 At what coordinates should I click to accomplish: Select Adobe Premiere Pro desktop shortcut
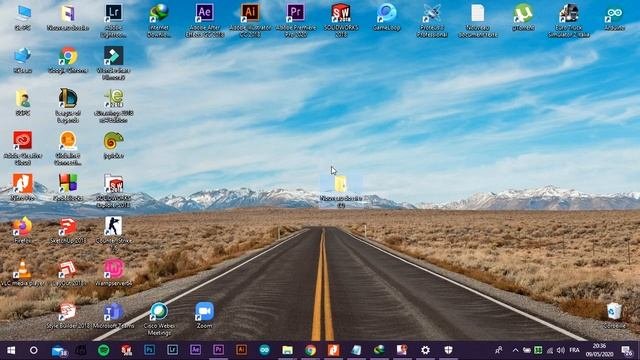coord(296,21)
